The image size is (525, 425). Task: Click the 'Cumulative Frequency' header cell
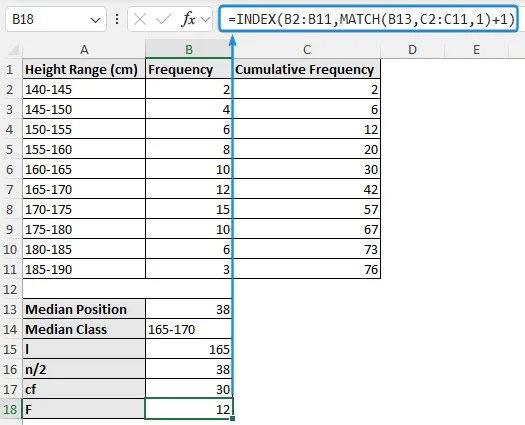pyautogui.click(x=307, y=69)
